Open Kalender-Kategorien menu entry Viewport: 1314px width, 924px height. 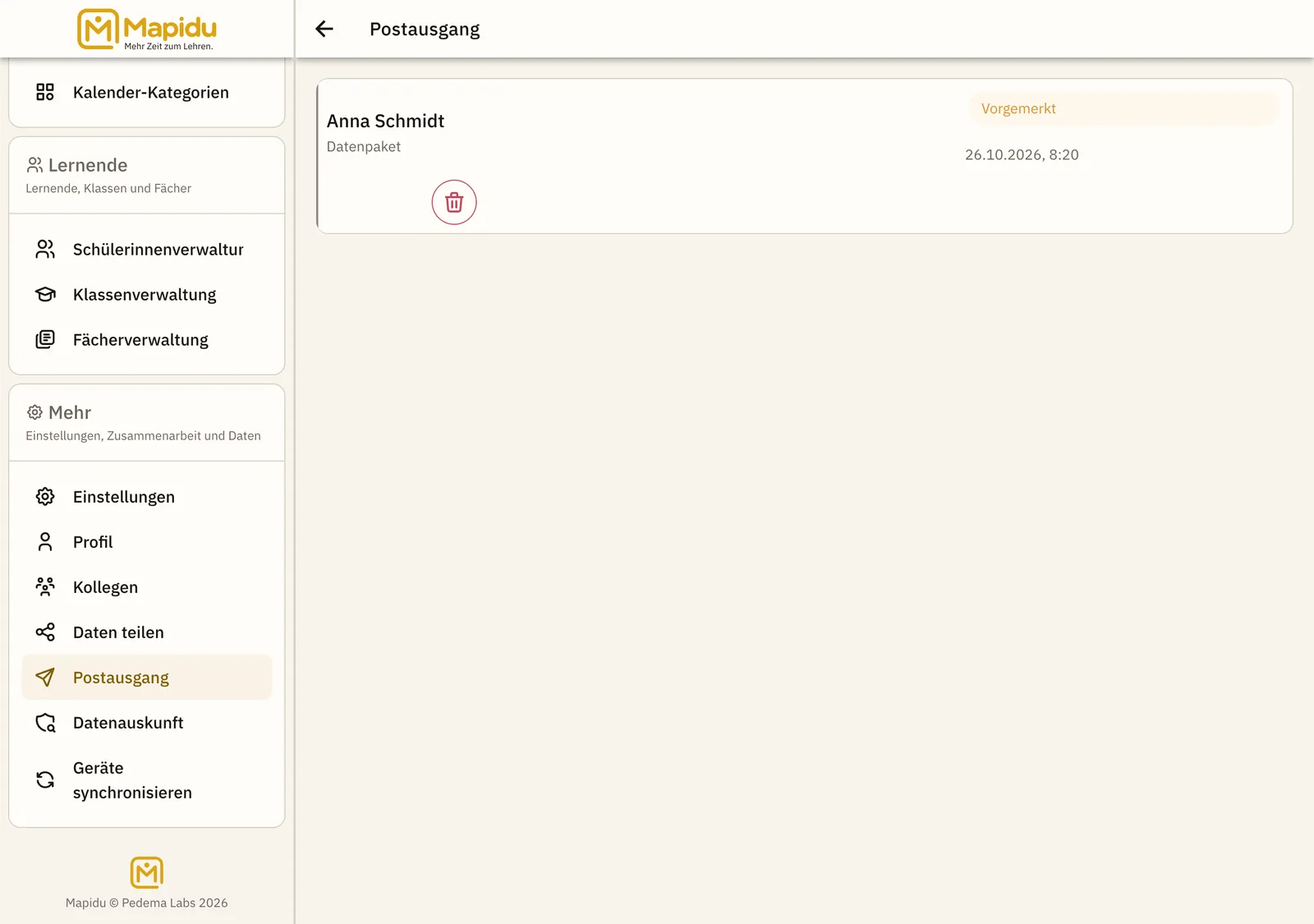point(147,92)
